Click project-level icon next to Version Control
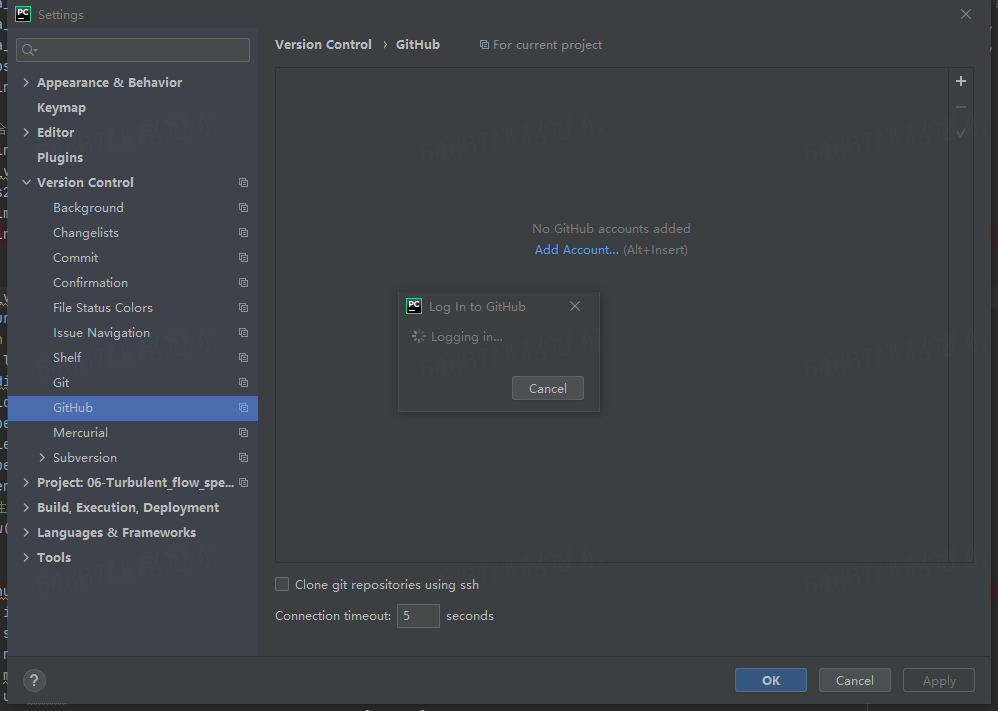The image size is (998, 711). (x=243, y=183)
